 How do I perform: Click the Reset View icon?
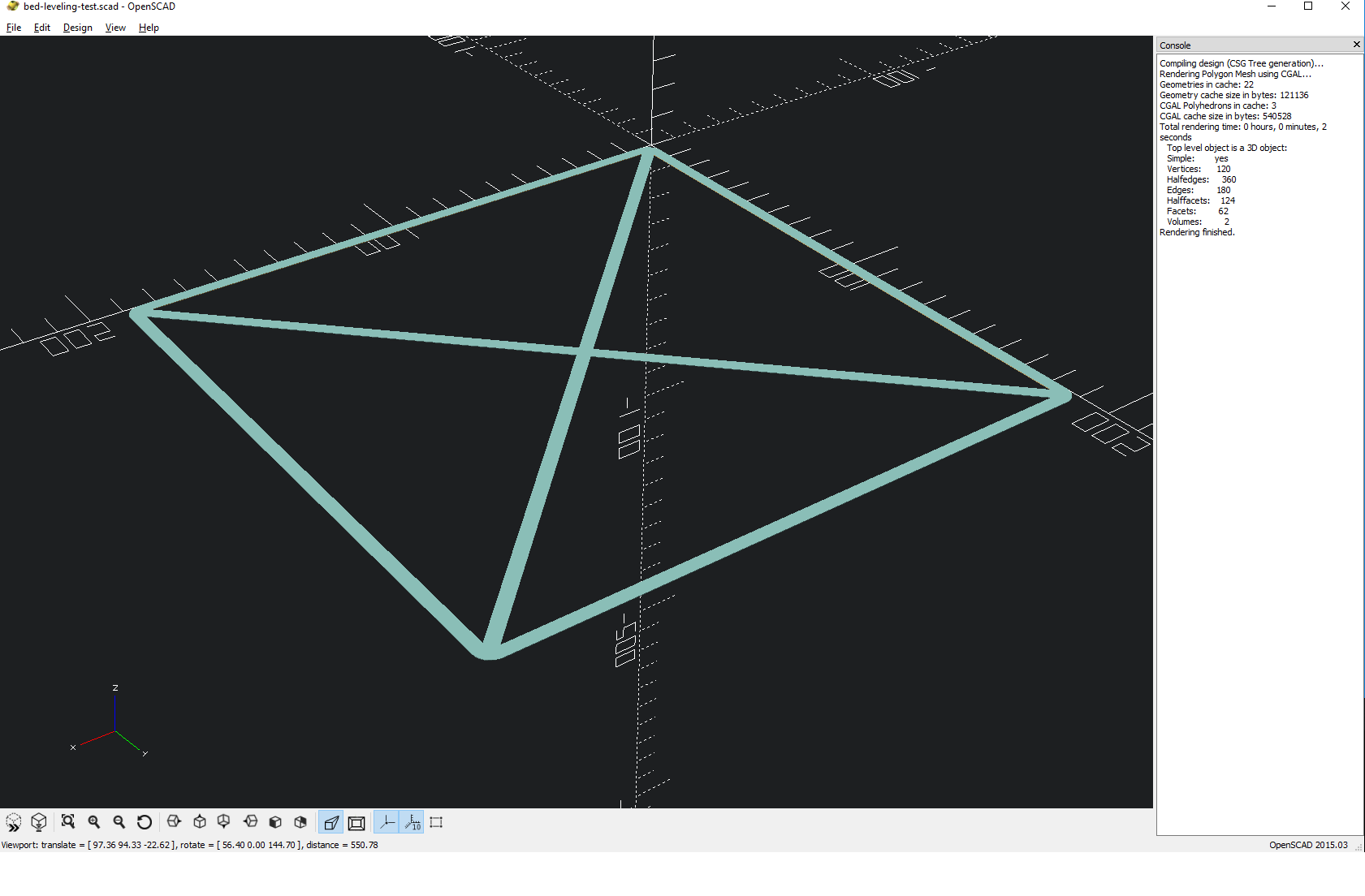[x=145, y=822]
